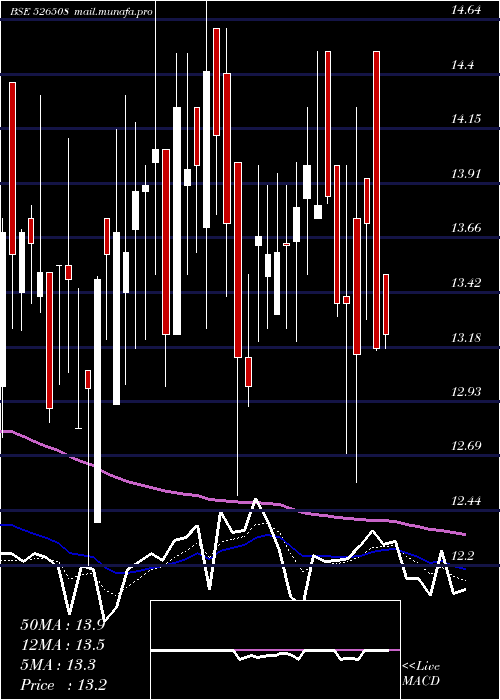Click the 12.69 price axis label
Screen dimensions: 500x700
coord(466,446)
